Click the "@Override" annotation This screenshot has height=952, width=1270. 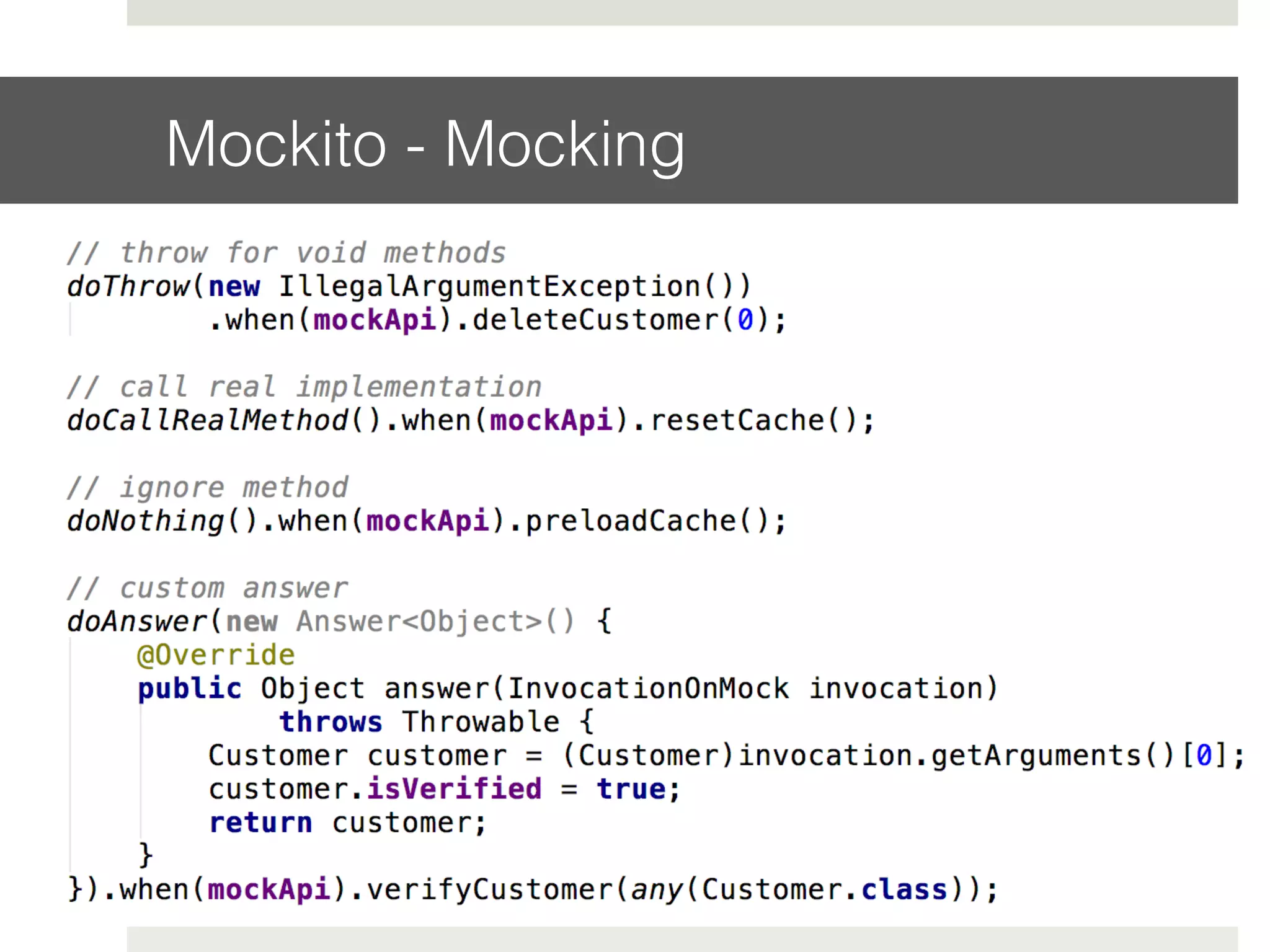coord(216,655)
